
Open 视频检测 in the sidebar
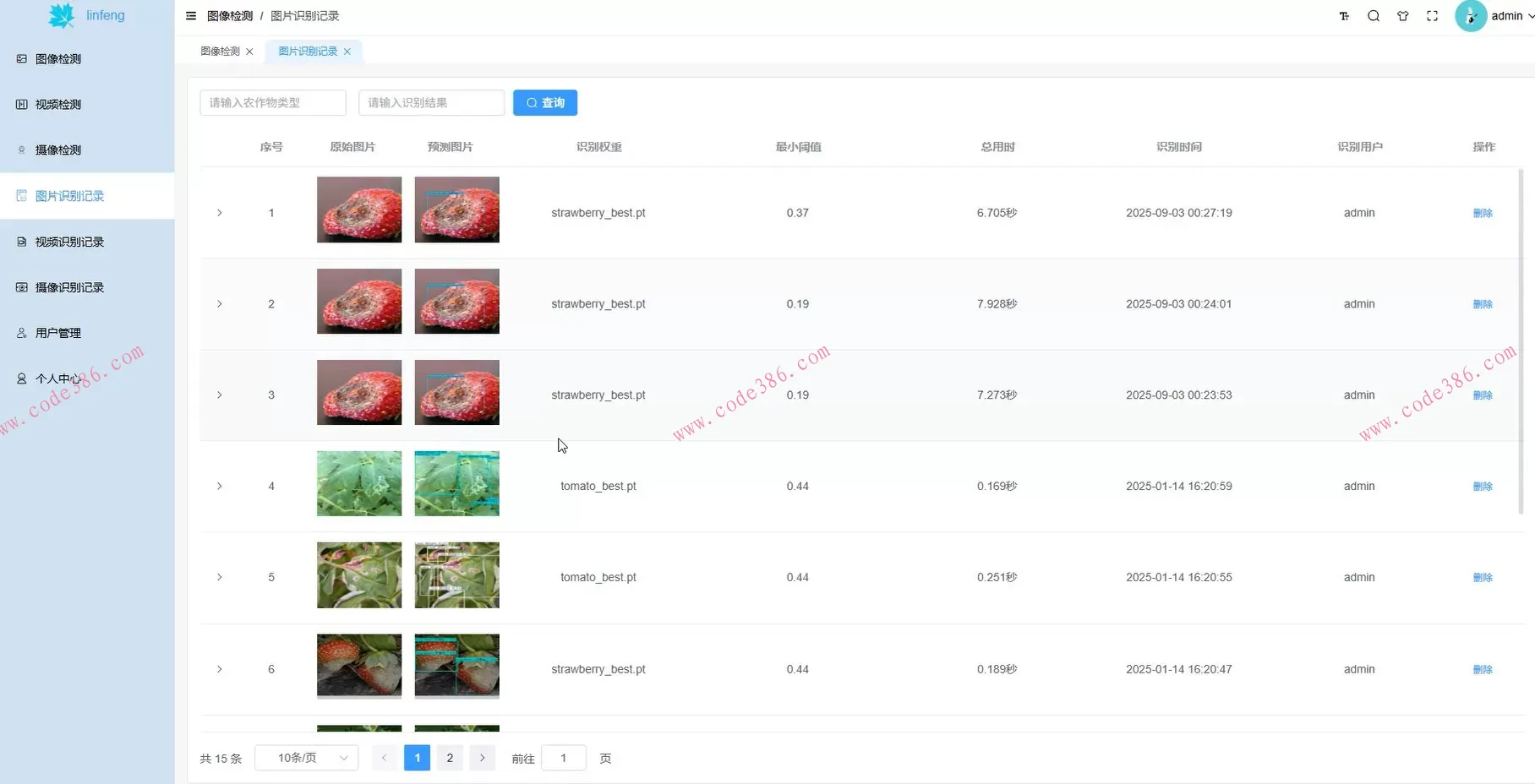coord(58,105)
